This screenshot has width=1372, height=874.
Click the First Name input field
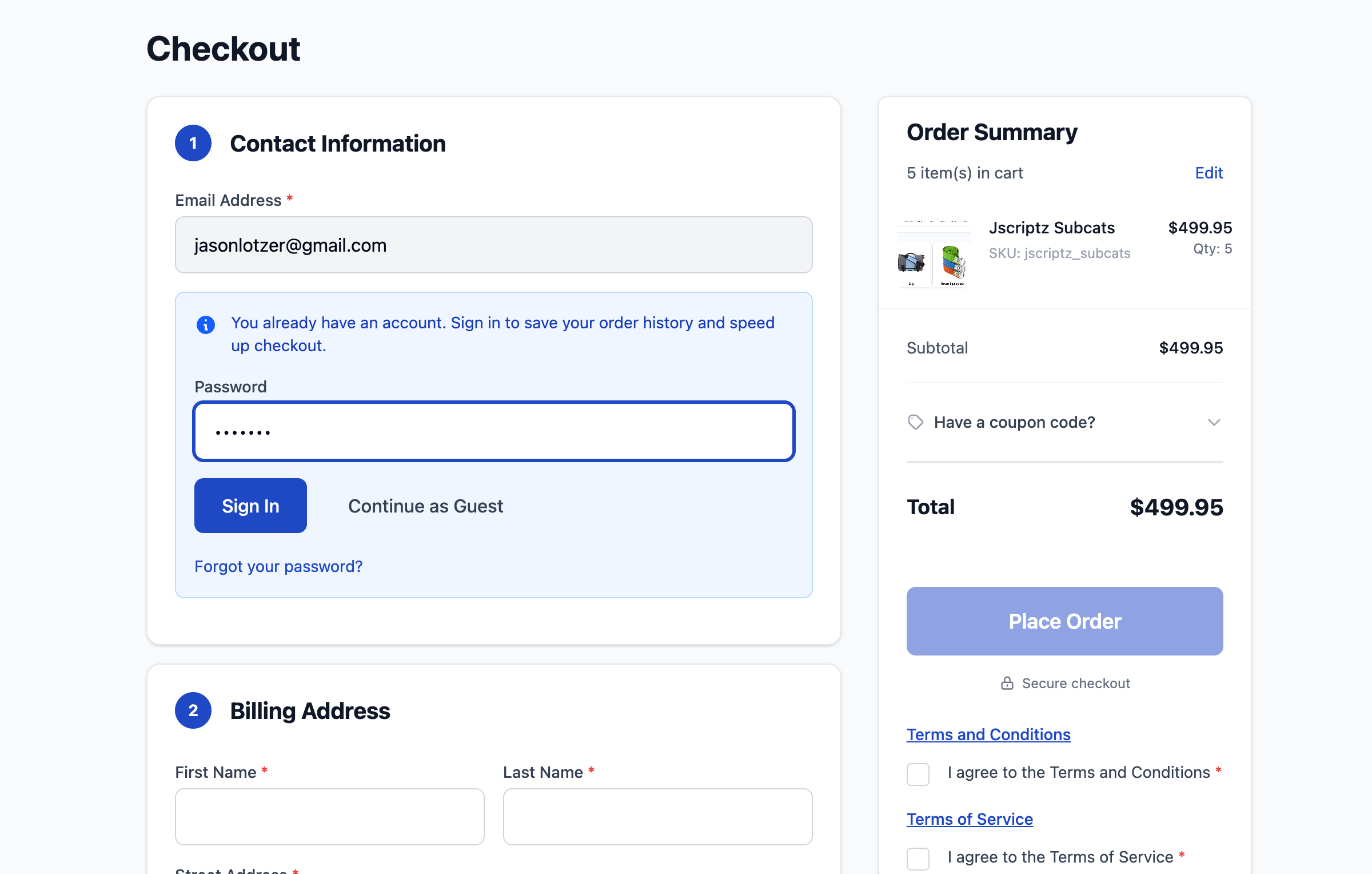(329, 817)
